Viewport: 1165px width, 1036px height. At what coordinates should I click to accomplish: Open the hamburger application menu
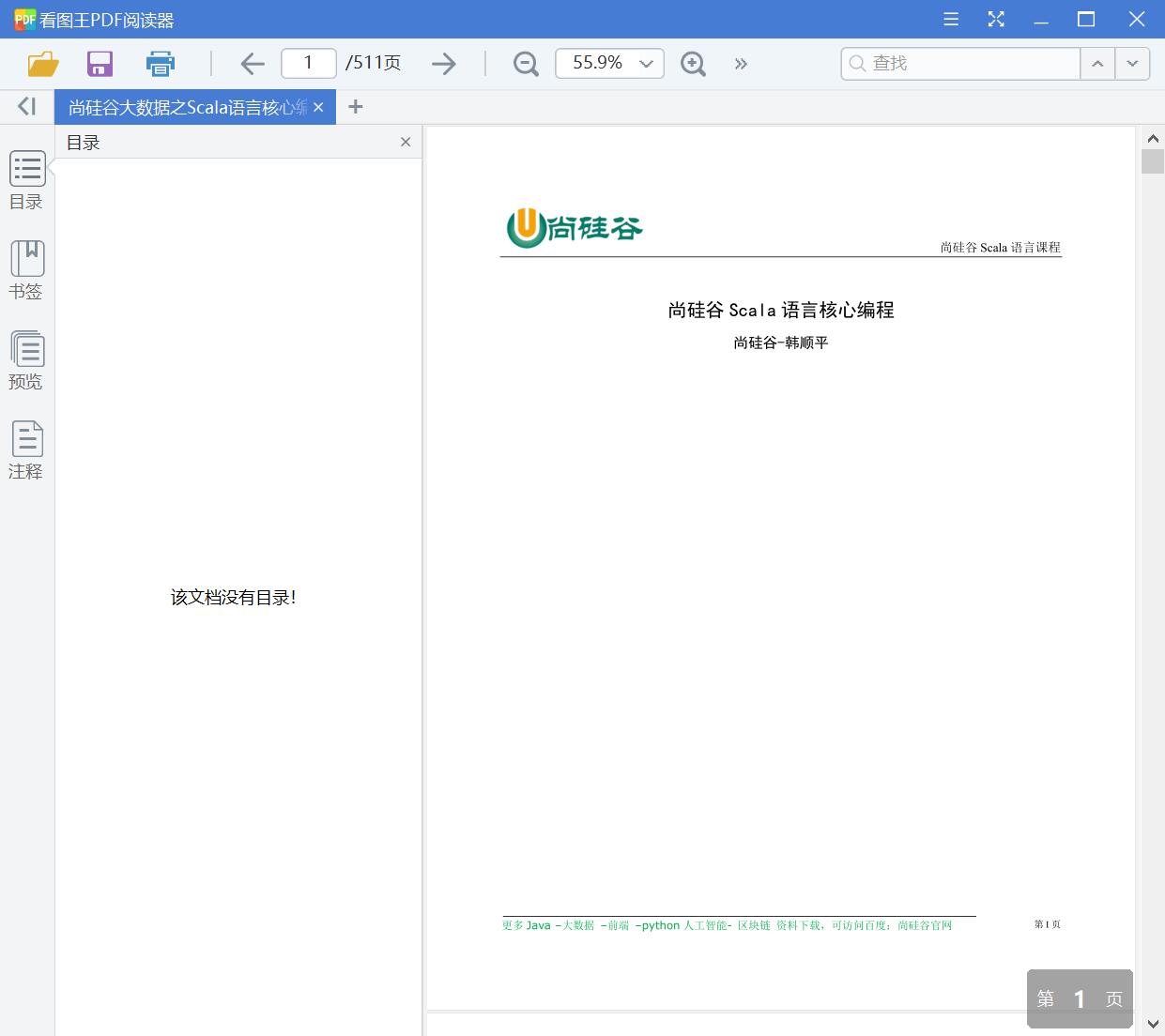click(x=950, y=19)
